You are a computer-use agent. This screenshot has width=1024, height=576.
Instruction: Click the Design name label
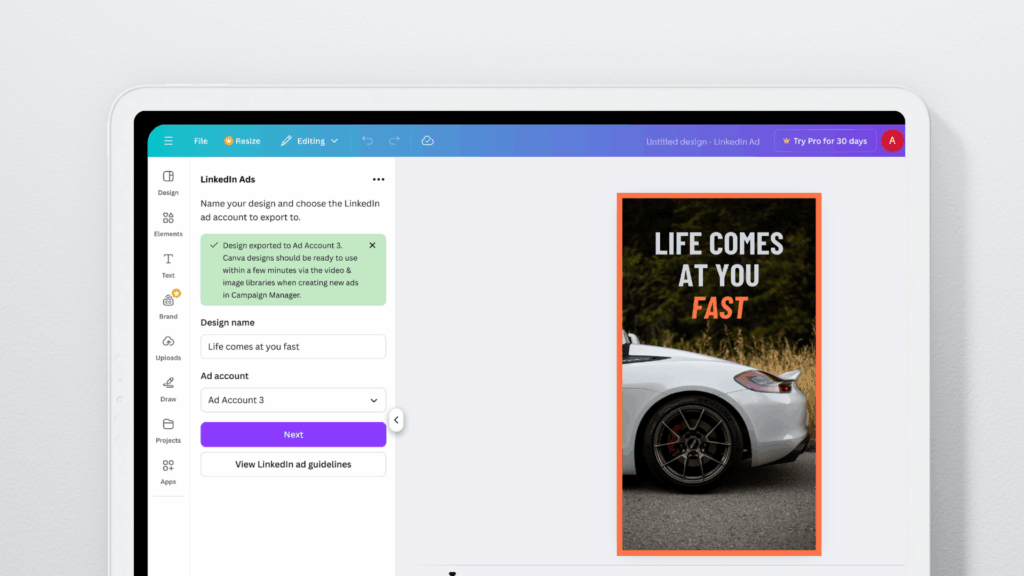click(227, 323)
